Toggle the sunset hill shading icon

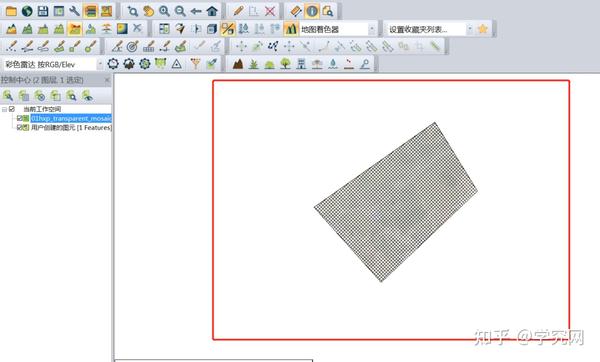(106, 29)
